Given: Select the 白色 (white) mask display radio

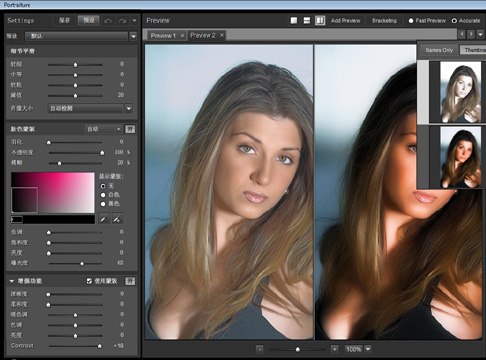Looking at the screenshot, I should tap(103, 195).
